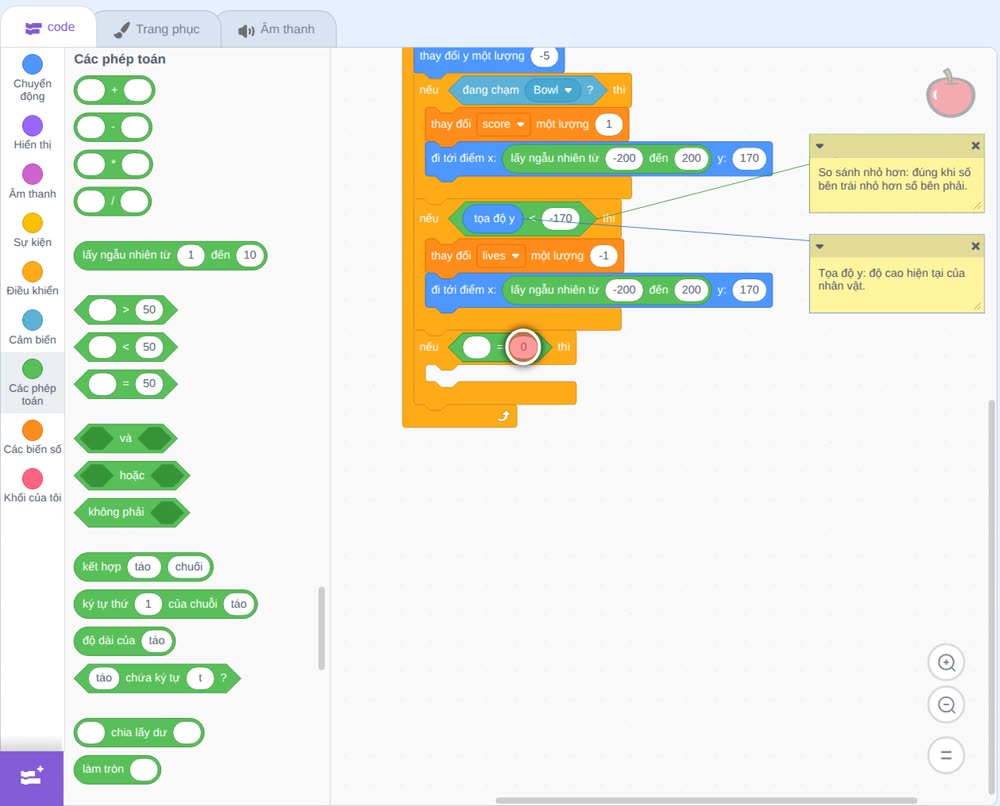This screenshot has width=1000, height=806.
Task: Choose the Điều khiển block category
Action: coord(33,279)
